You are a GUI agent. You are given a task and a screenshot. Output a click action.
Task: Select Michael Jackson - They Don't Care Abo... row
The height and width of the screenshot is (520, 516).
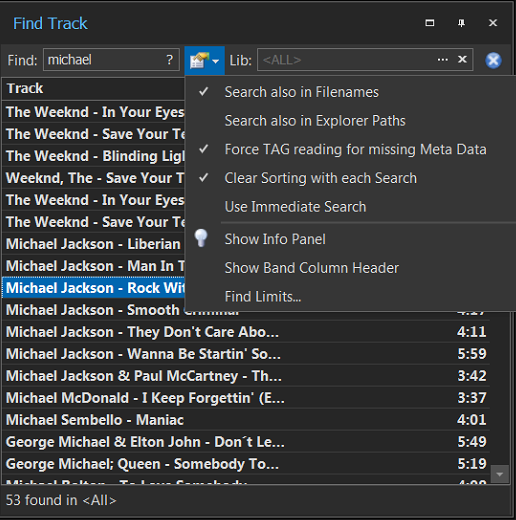point(246,332)
